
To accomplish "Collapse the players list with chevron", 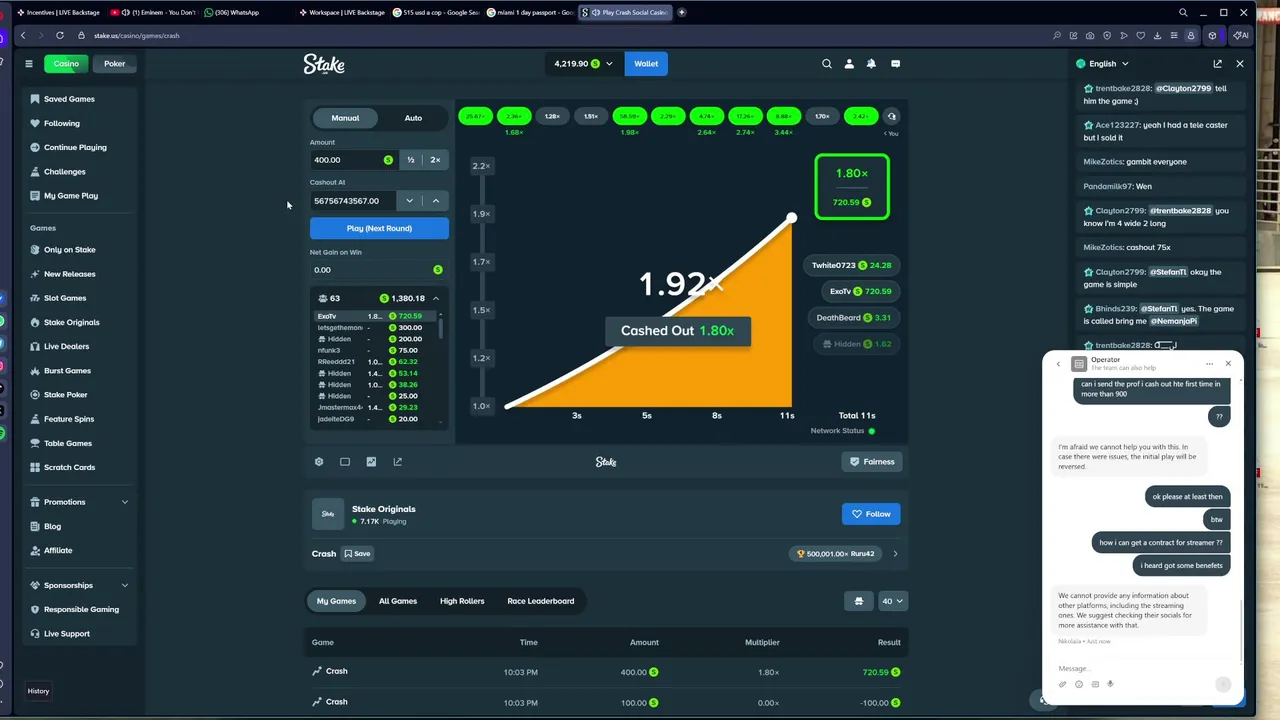I will point(436,298).
